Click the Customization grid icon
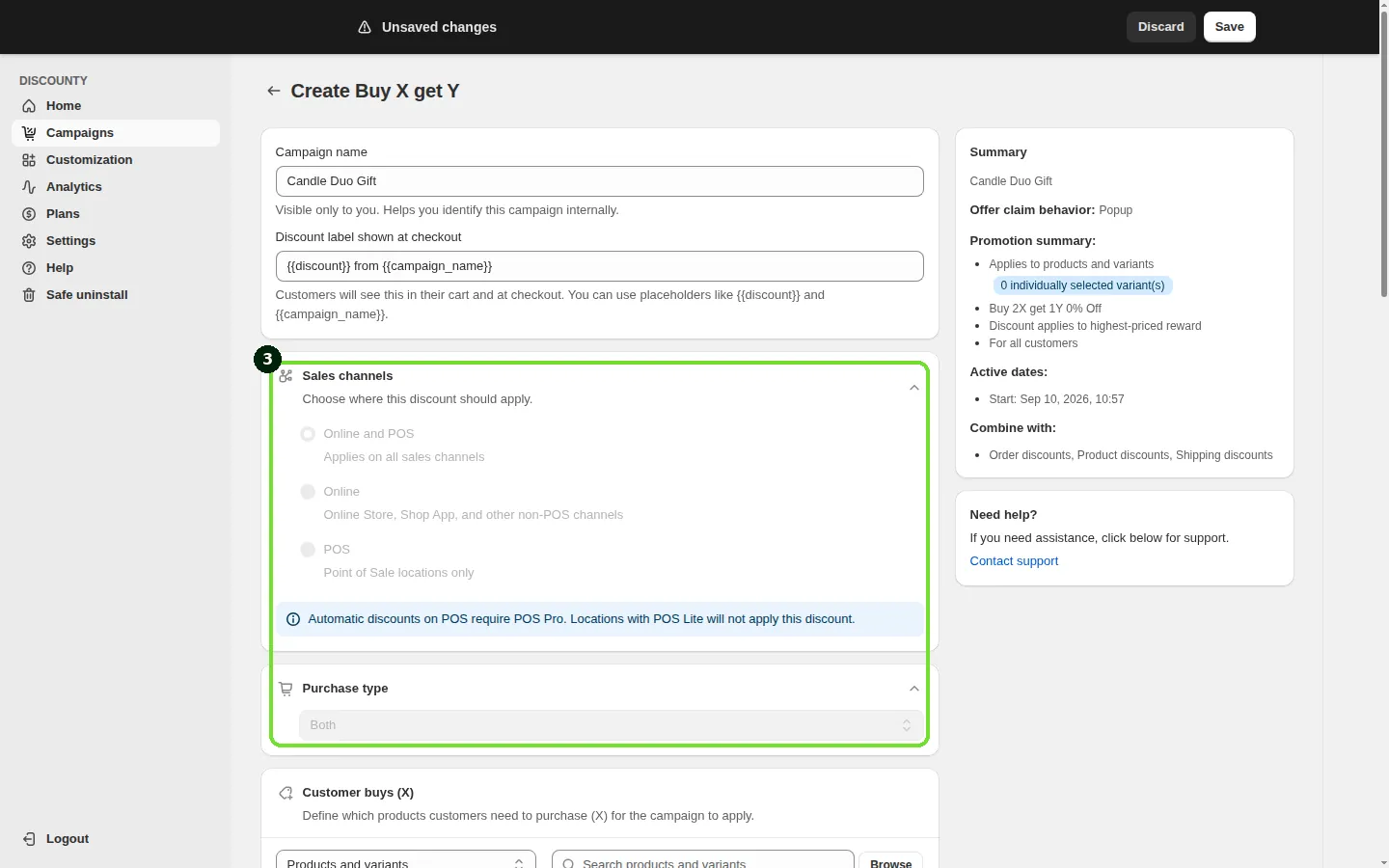 pyautogui.click(x=29, y=160)
